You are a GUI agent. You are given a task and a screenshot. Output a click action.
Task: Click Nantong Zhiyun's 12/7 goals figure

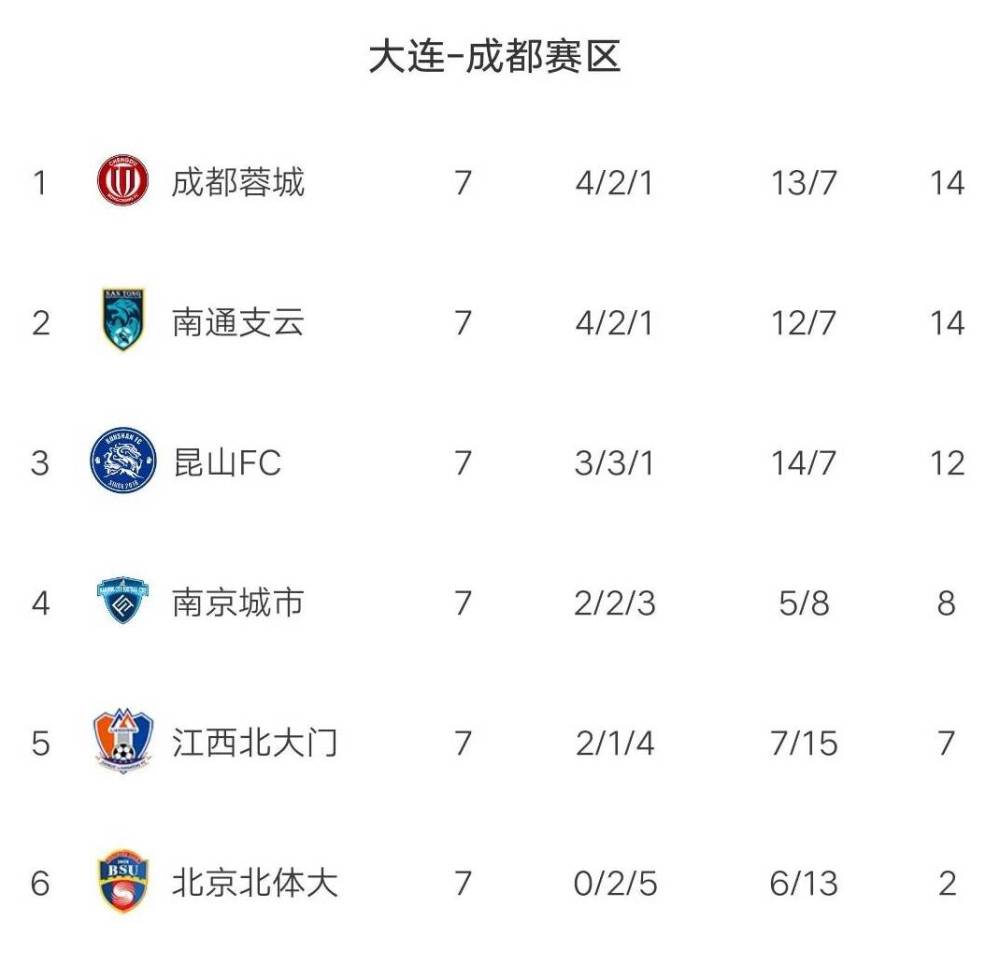pyautogui.click(x=804, y=323)
